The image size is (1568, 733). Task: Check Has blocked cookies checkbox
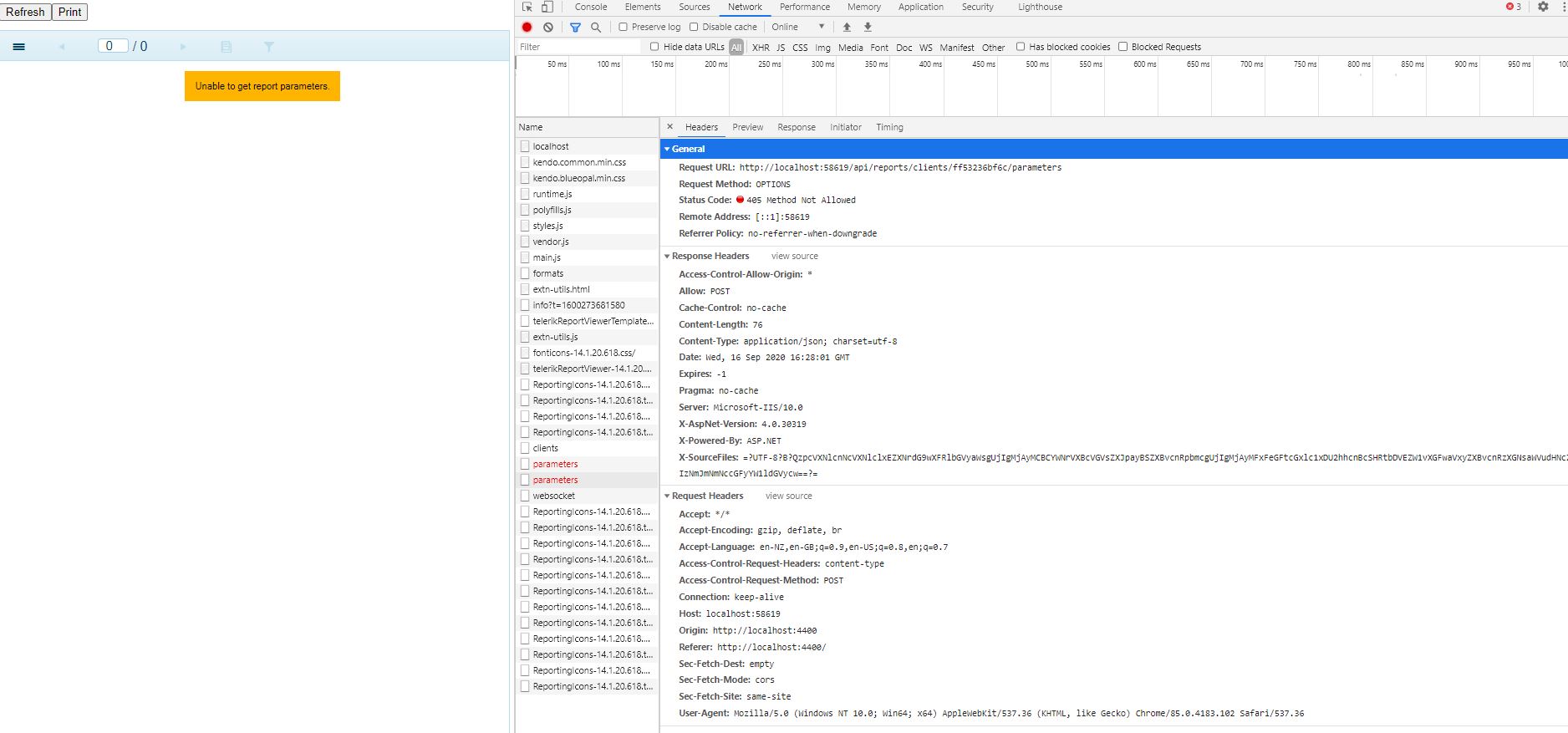[1021, 47]
